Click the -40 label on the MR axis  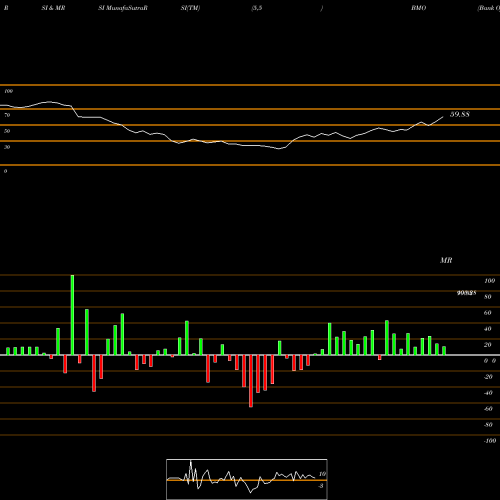(488, 393)
